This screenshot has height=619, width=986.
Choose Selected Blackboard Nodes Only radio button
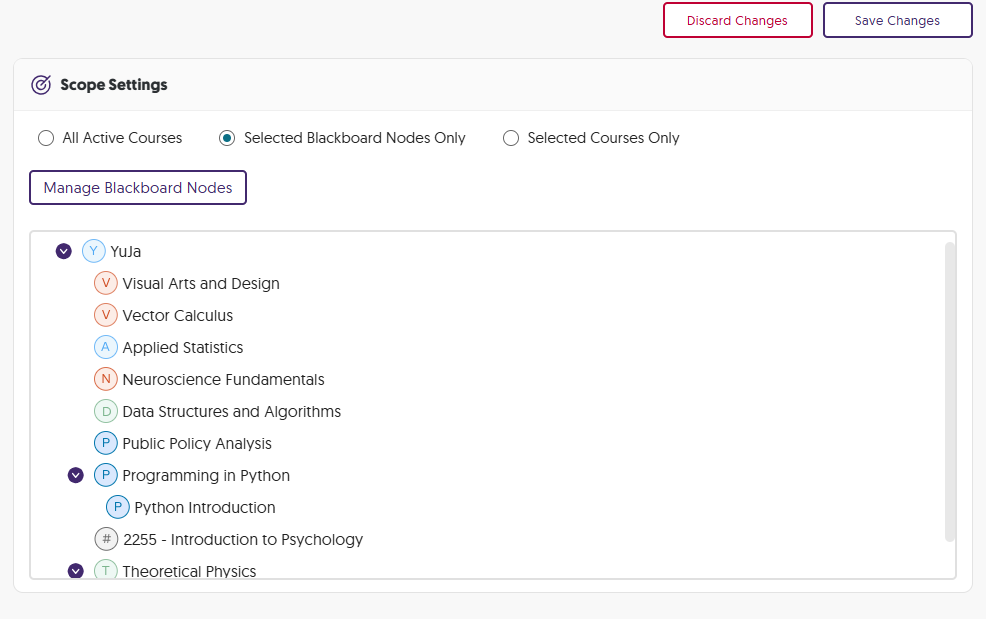point(227,138)
